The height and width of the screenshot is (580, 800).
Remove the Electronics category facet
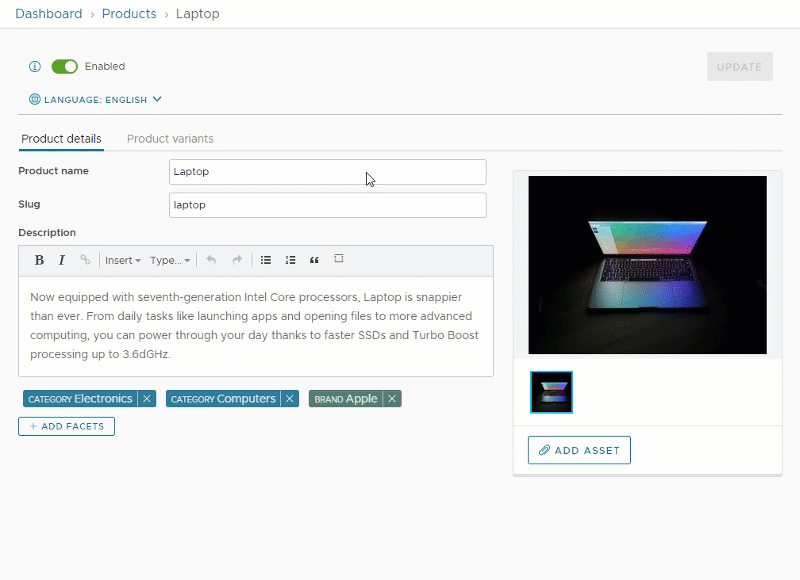[x=147, y=399]
